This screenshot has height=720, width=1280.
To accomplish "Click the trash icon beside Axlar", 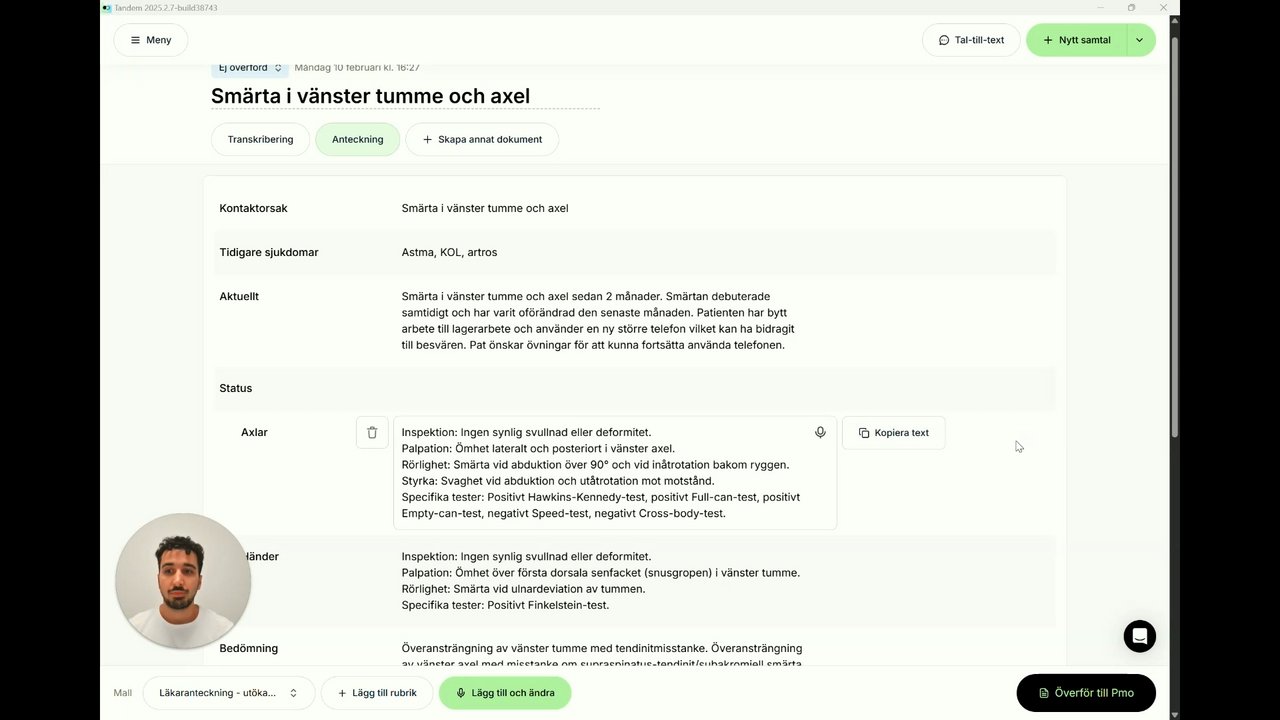I will [372, 433].
